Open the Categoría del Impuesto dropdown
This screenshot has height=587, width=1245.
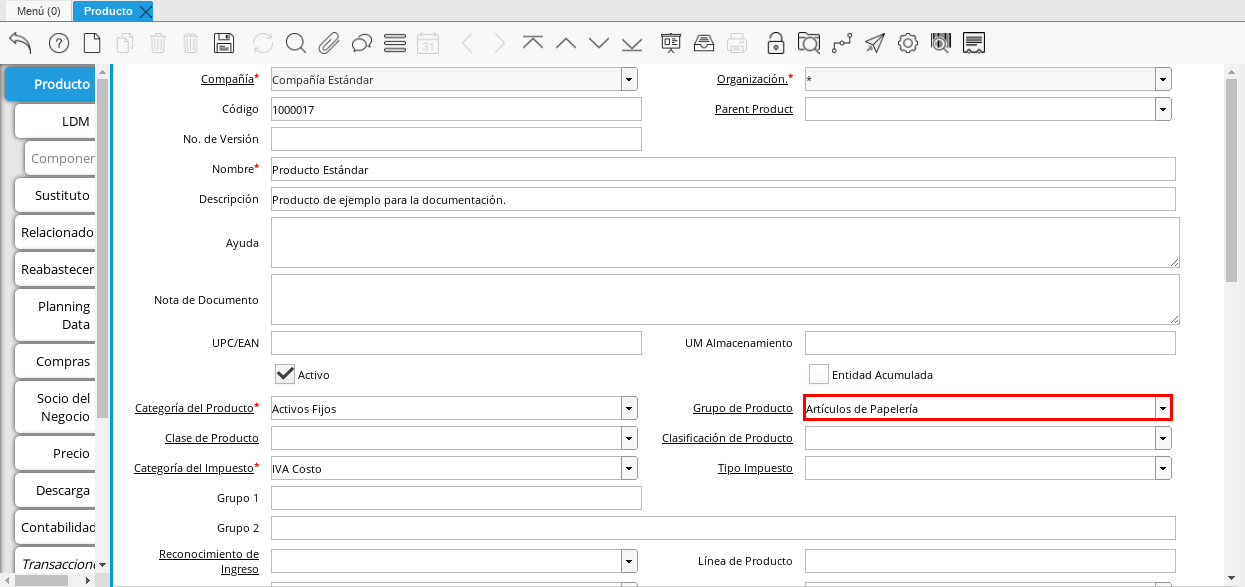pos(628,468)
